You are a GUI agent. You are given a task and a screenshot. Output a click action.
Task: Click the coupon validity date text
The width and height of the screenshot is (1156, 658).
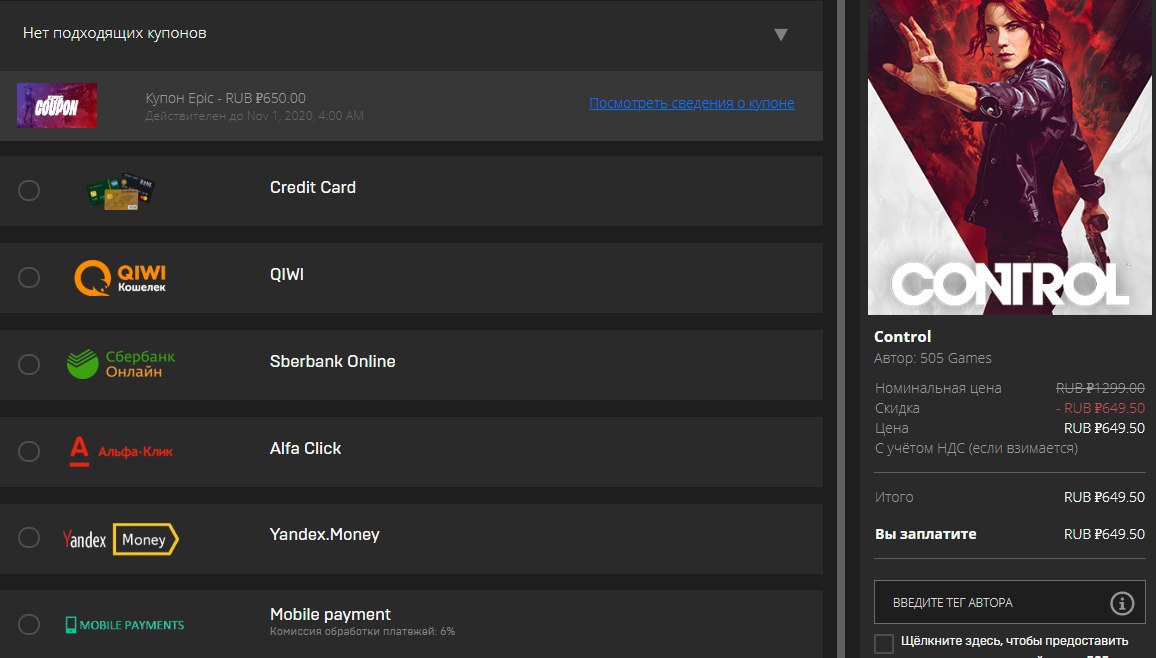tap(254, 116)
